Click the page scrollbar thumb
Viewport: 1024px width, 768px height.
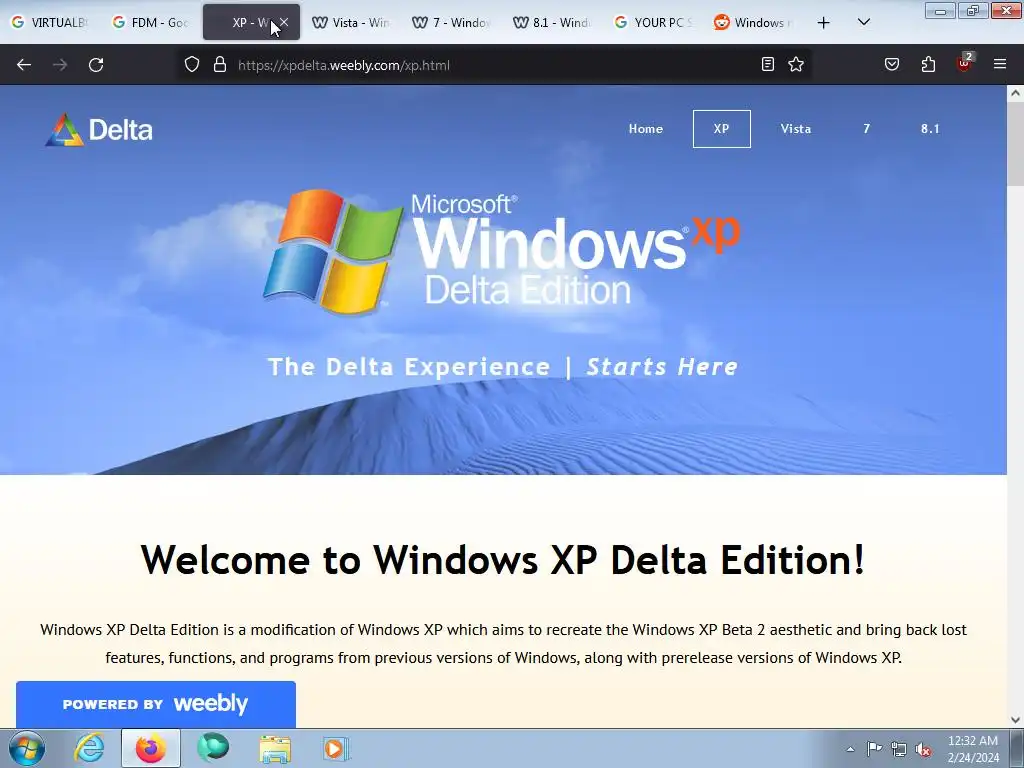coord(1016,144)
